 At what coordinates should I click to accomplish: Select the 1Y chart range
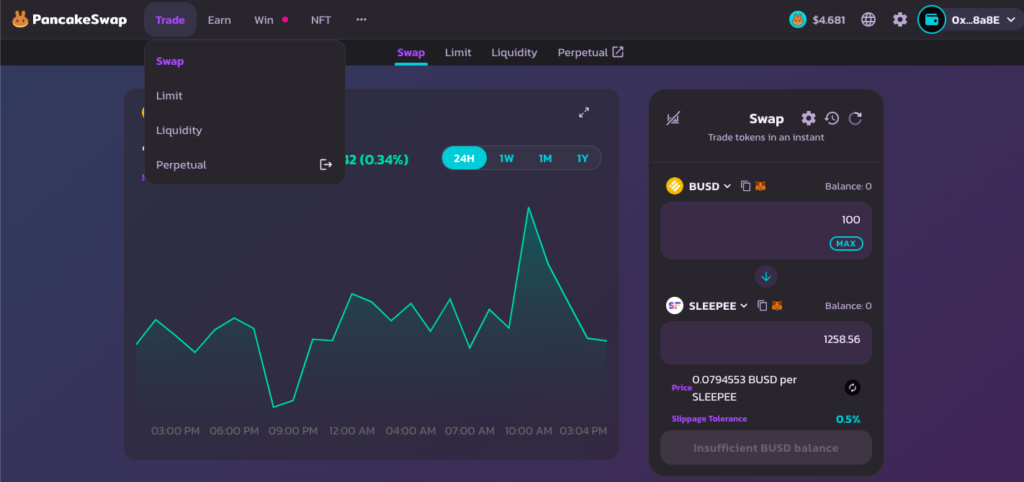coord(583,158)
